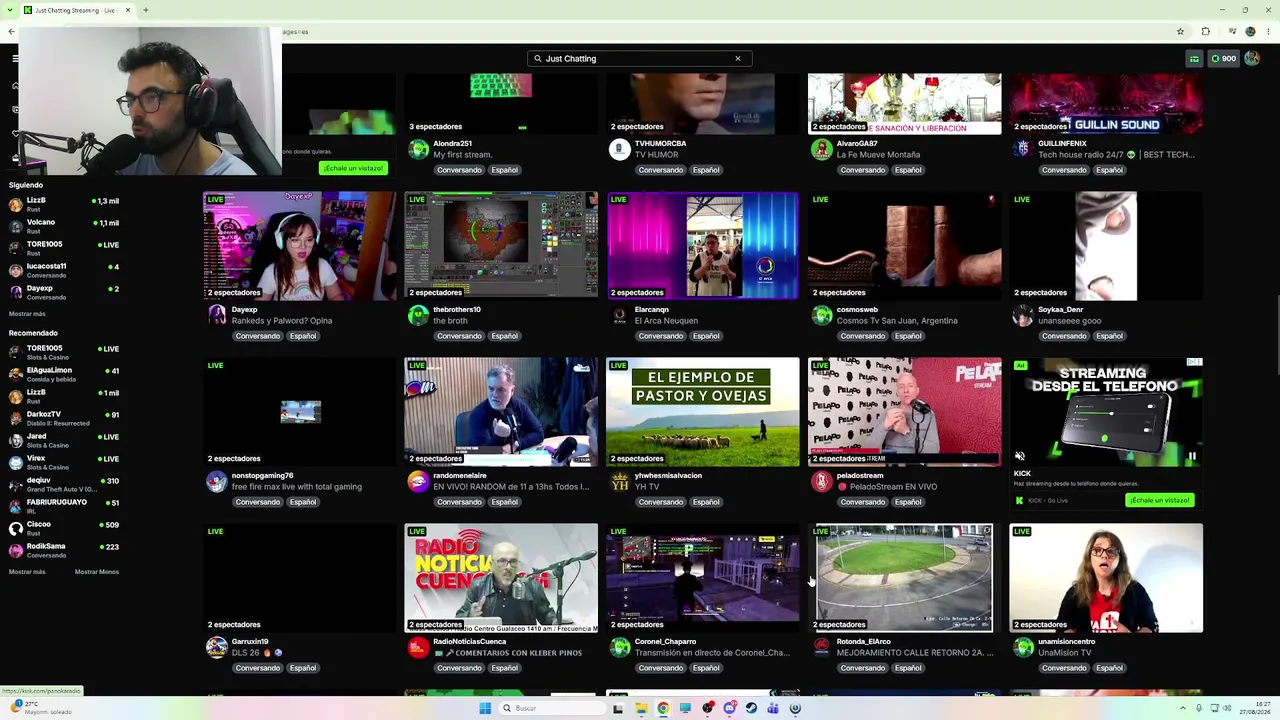Open the Chrome three-dot menu
This screenshot has width=1280, height=720.
pos(1269,31)
